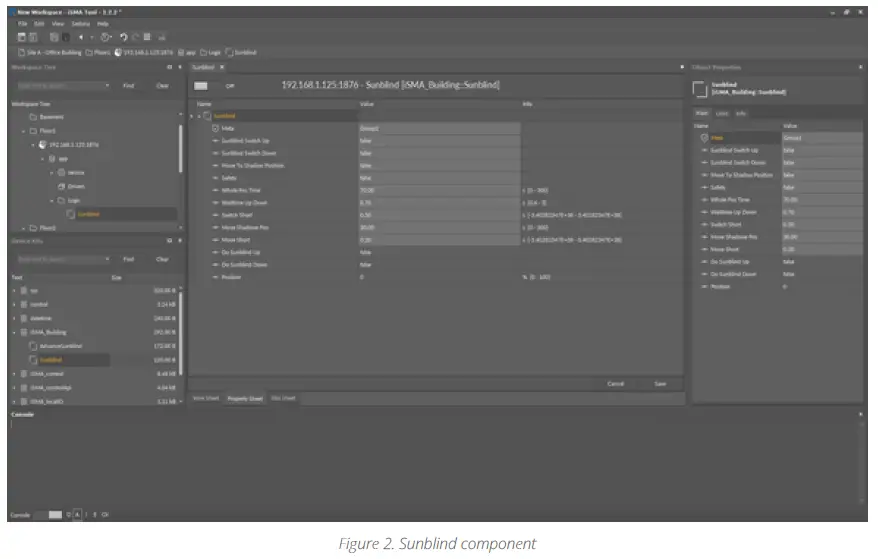Click the Basement folder icon in Workspace Tree
This screenshot has height=559, width=878.
[x=33, y=117]
